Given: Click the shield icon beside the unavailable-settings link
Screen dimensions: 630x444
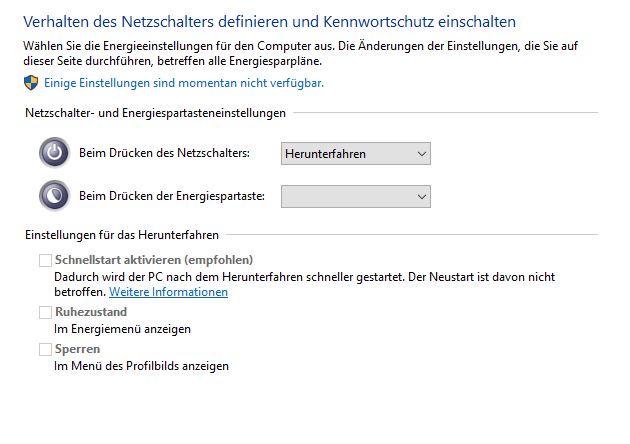Looking at the screenshot, I should [x=32, y=83].
